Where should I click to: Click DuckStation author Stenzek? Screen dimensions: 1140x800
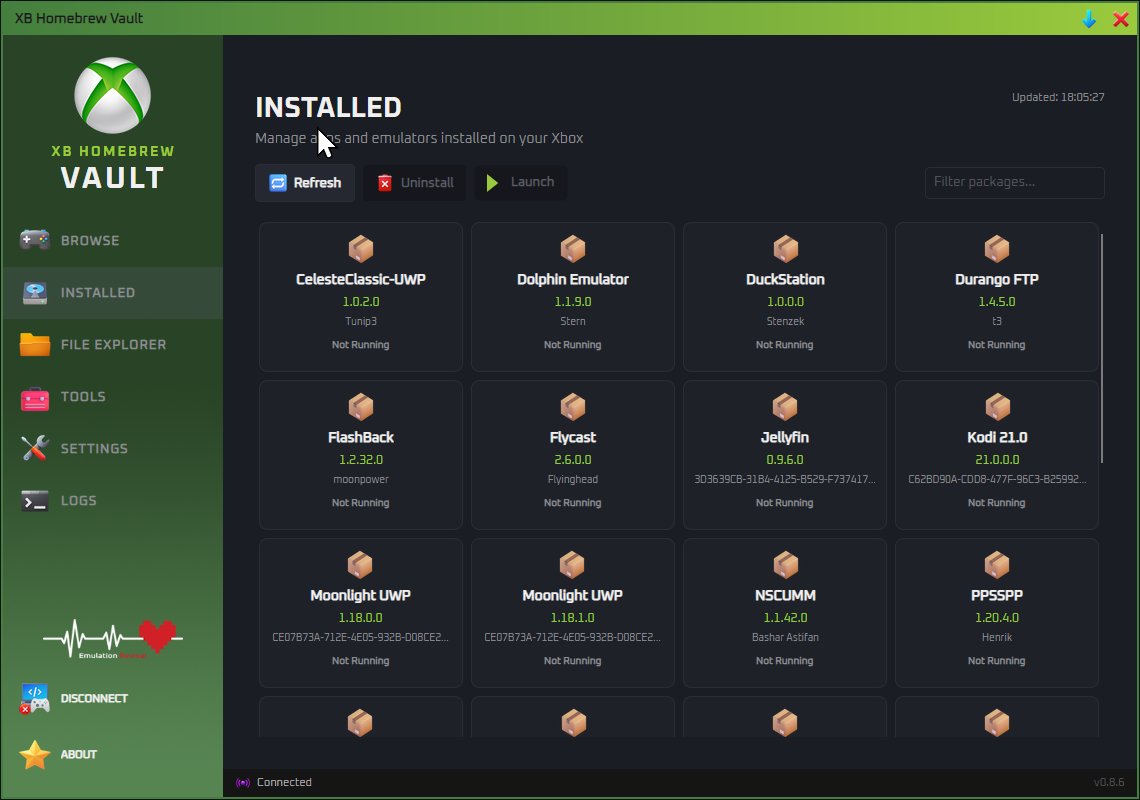pos(785,321)
